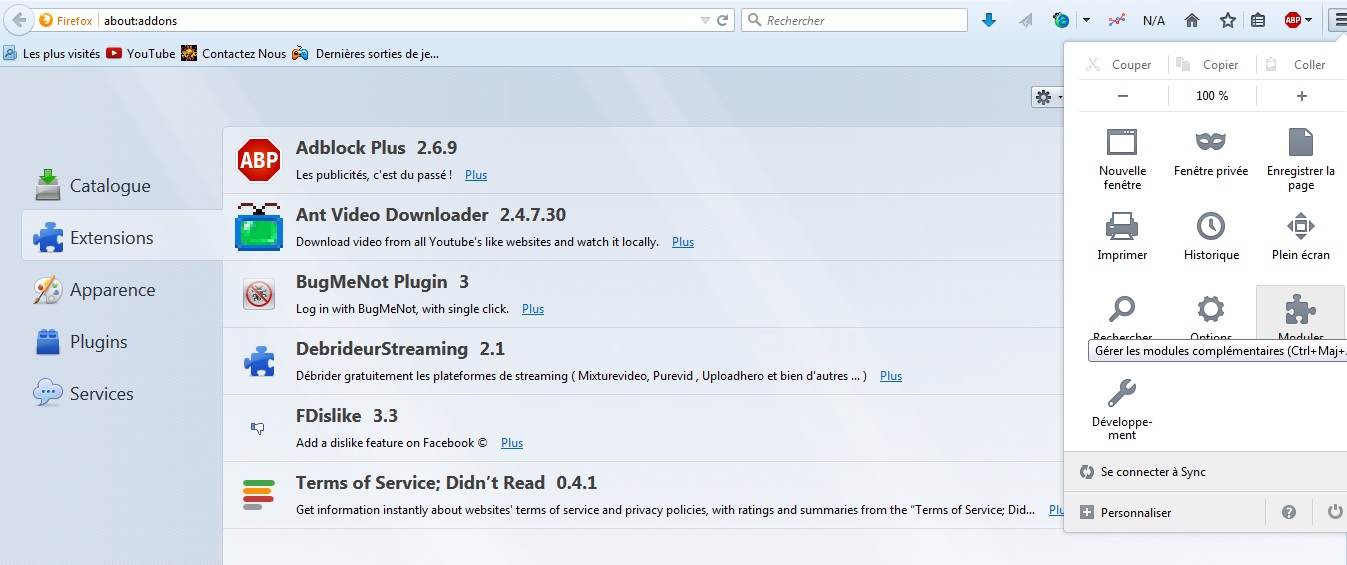
Task: Click the ABP toolbar icon
Action: click(x=1293, y=20)
